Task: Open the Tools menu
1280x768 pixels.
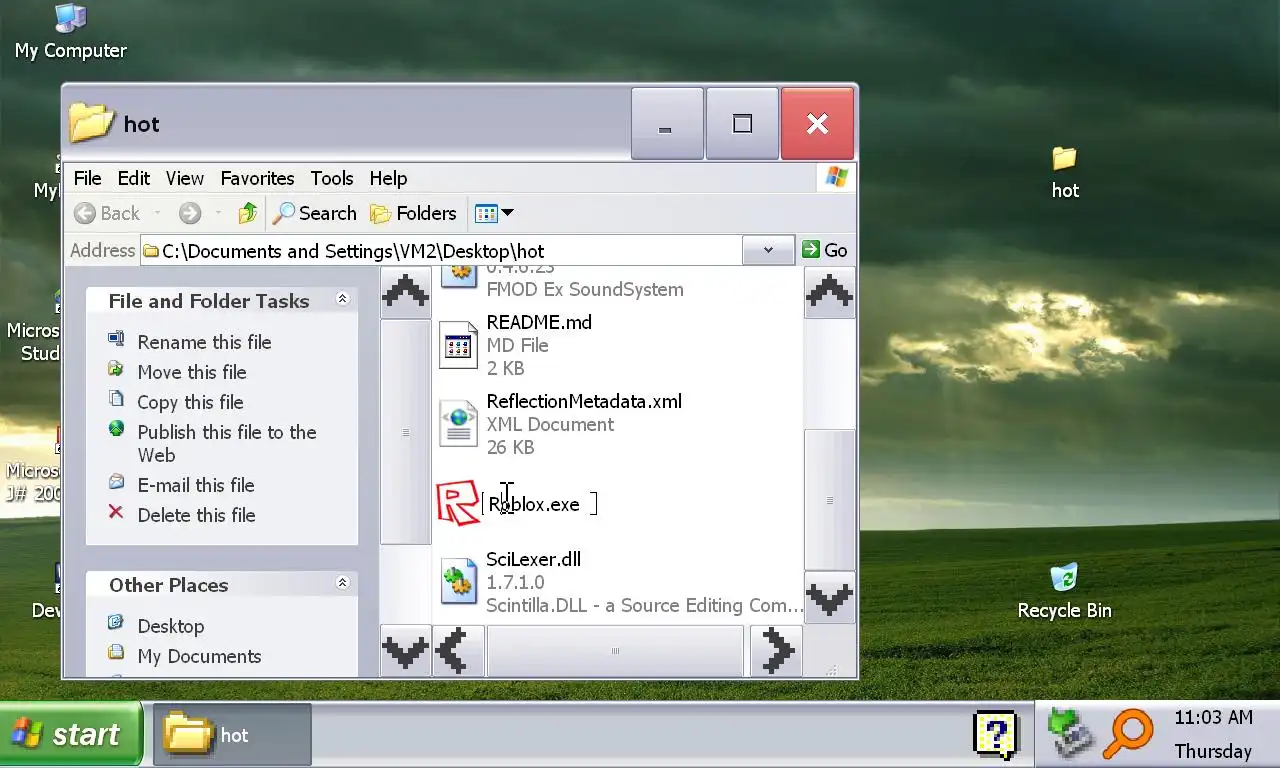Action: tap(331, 178)
